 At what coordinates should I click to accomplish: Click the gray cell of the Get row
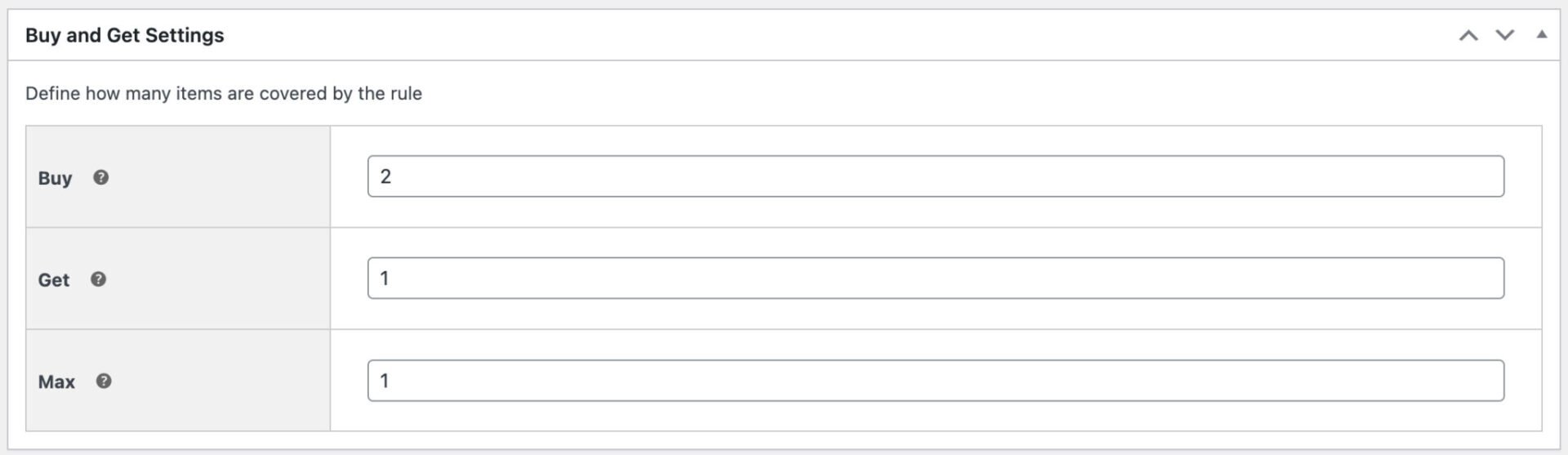coord(178,279)
